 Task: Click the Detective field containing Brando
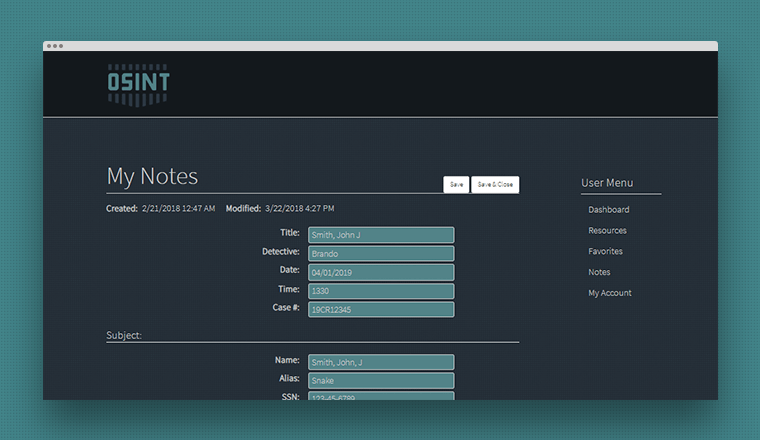coord(380,254)
